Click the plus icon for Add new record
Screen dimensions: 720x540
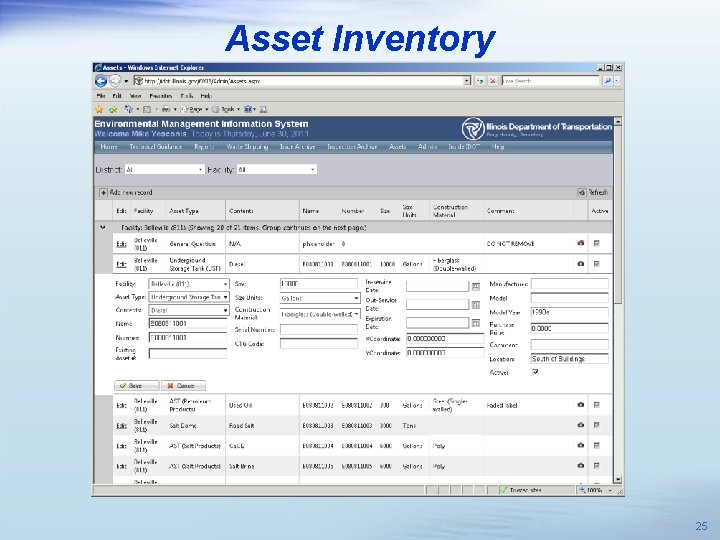(x=103, y=192)
